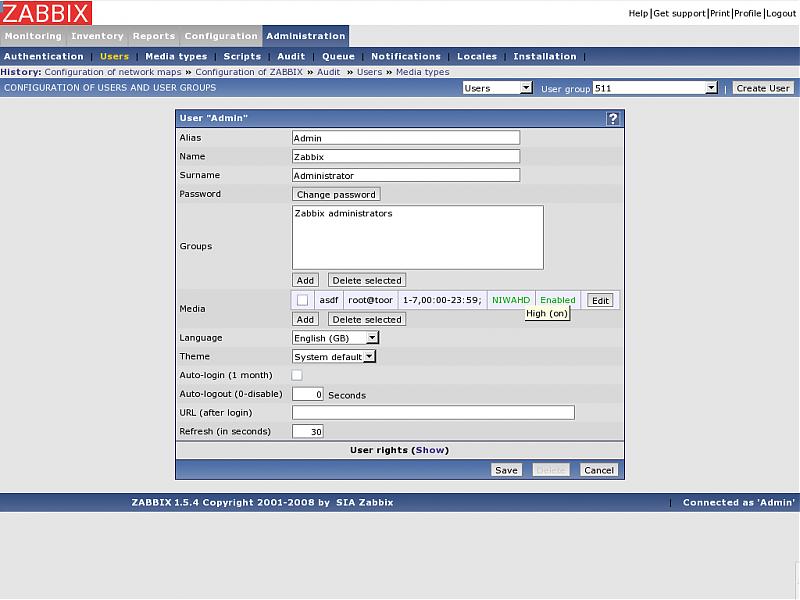Save the user settings
This screenshot has width=800, height=600.
click(x=506, y=470)
